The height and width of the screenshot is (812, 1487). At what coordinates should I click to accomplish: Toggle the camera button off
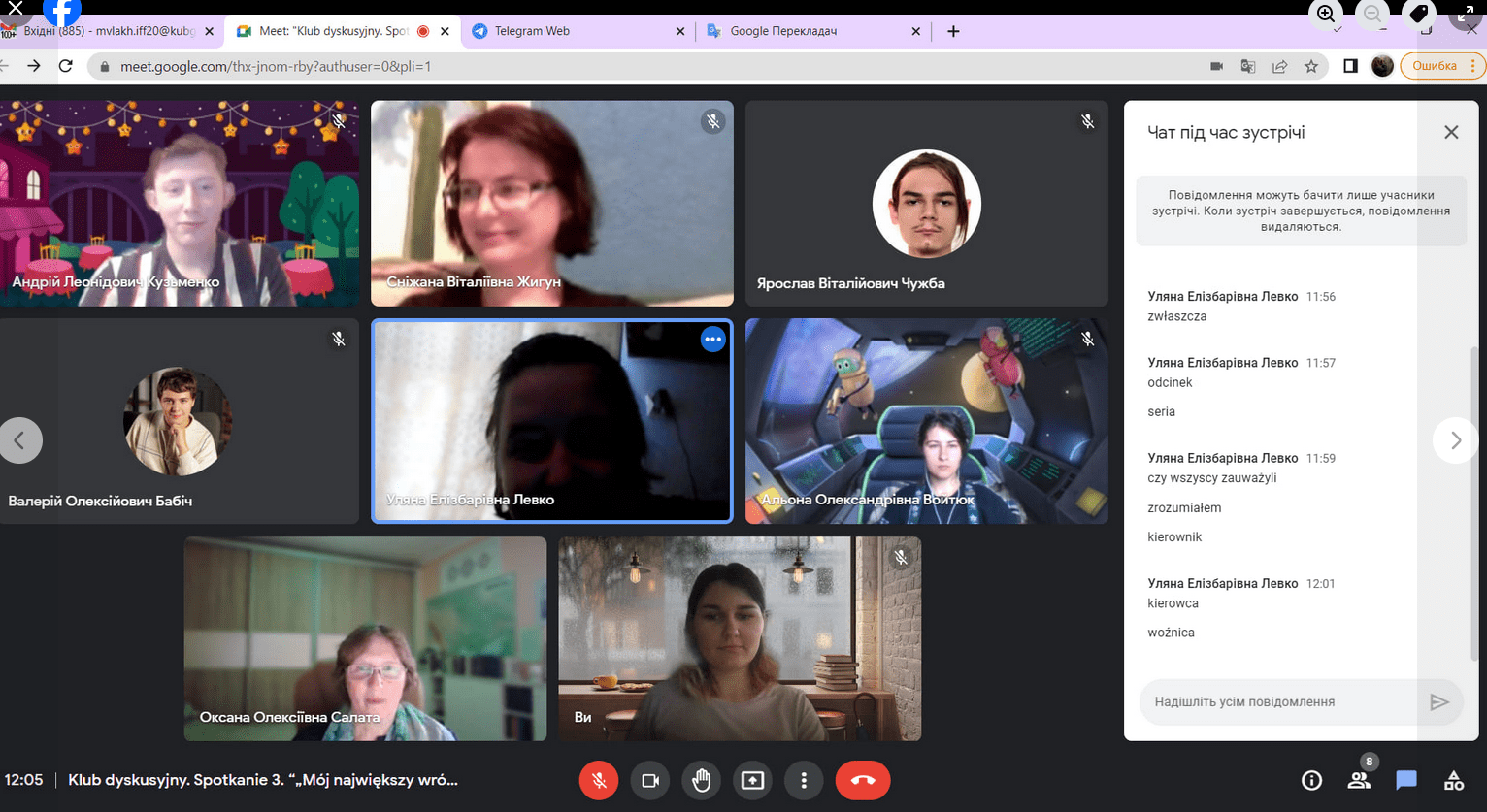point(650,780)
